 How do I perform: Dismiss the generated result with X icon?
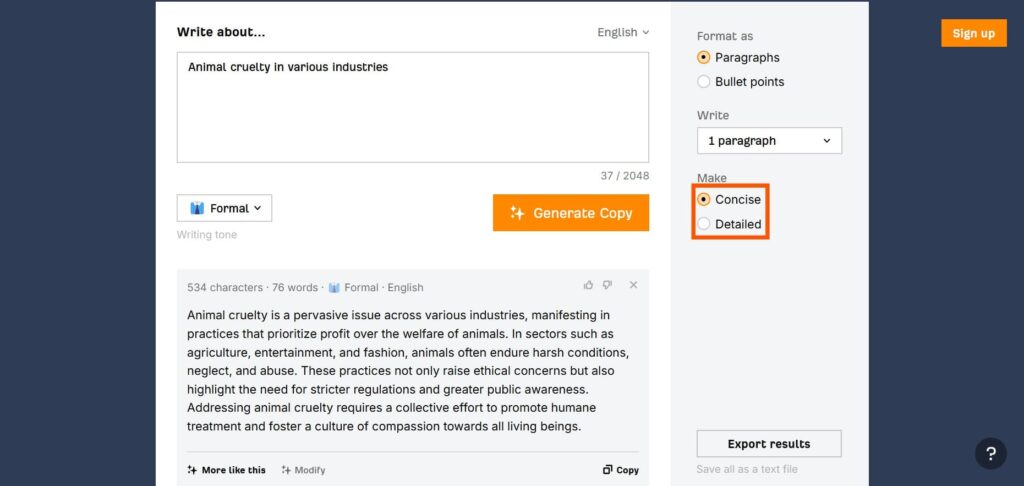click(633, 285)
